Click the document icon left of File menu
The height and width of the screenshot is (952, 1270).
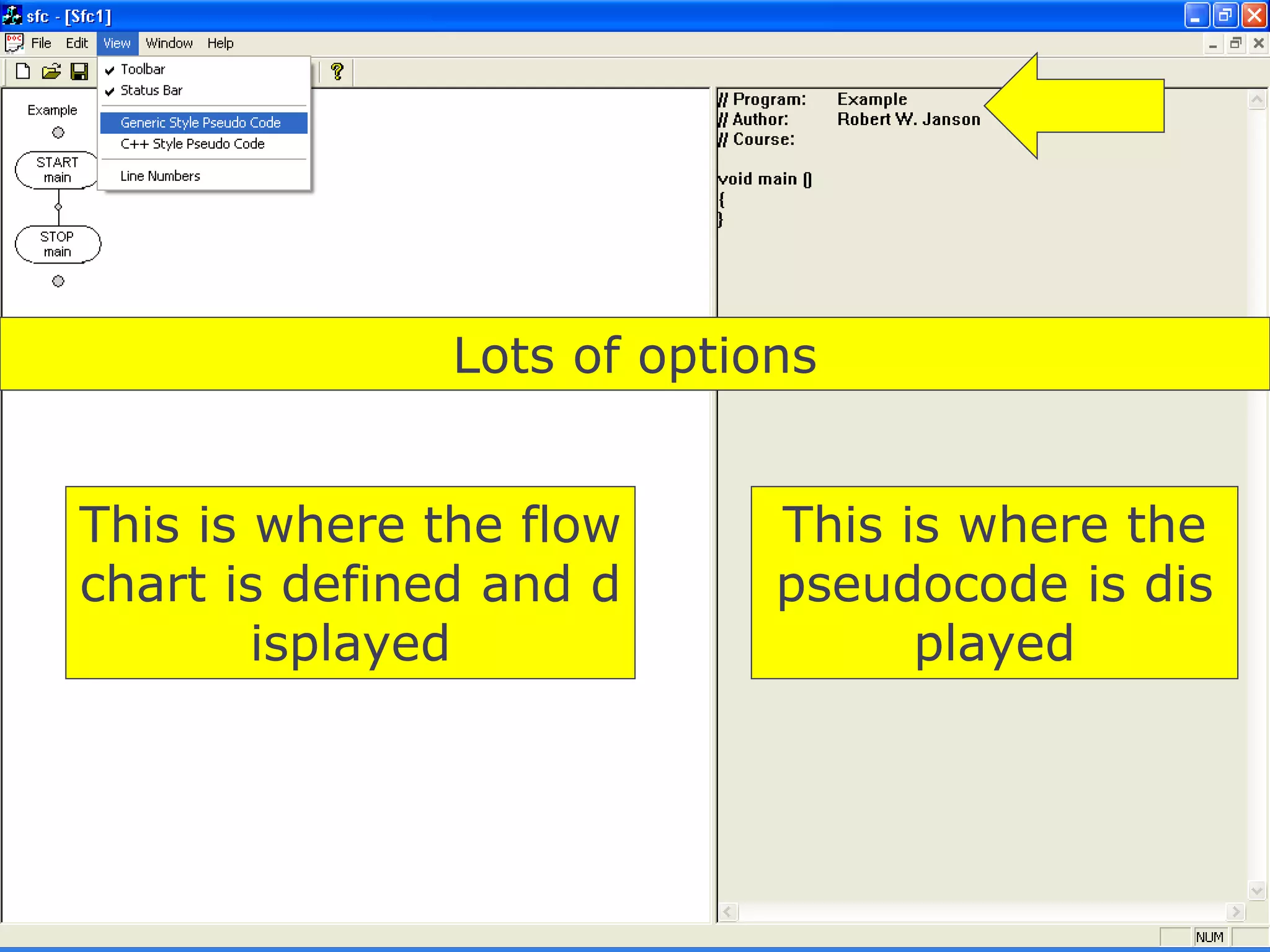[x=14, y=43]
